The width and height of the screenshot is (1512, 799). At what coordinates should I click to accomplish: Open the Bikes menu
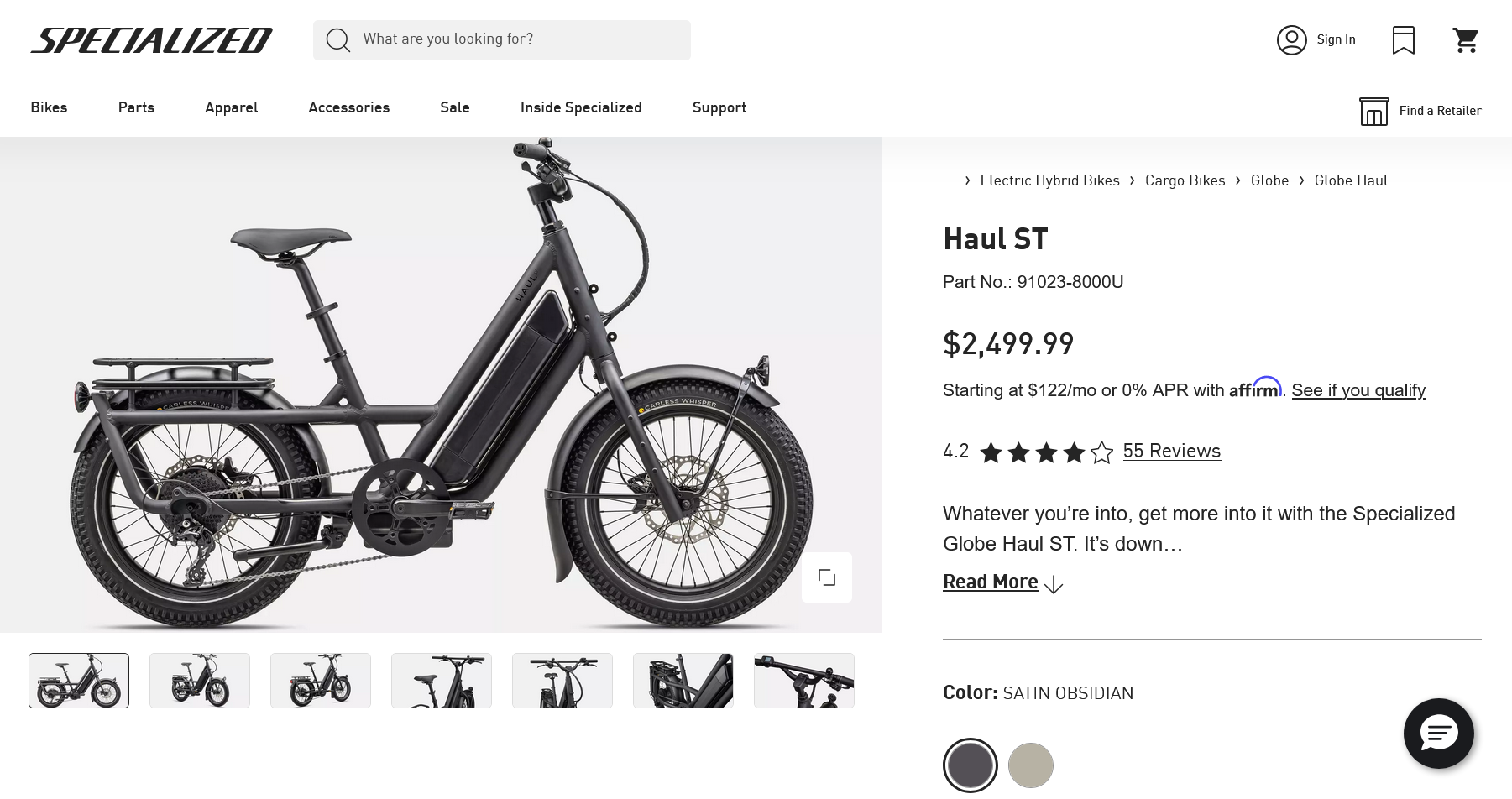click(x=49, y=107)
